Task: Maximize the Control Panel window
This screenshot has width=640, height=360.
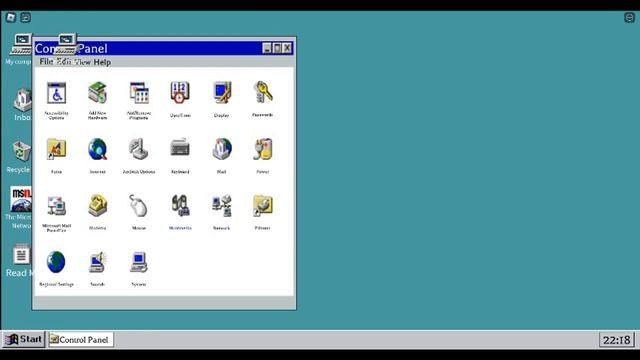Action: tap(277, 48)
